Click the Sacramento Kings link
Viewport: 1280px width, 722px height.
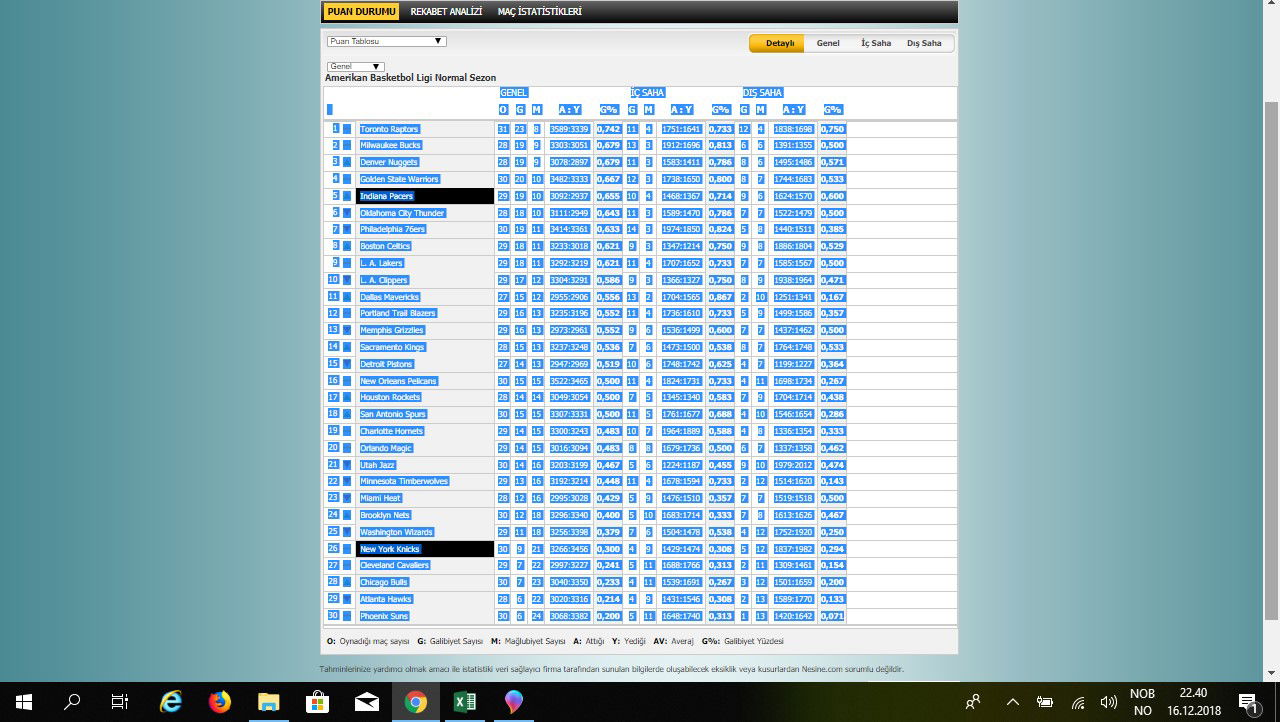pyautogui.click(x=393, y=347)
